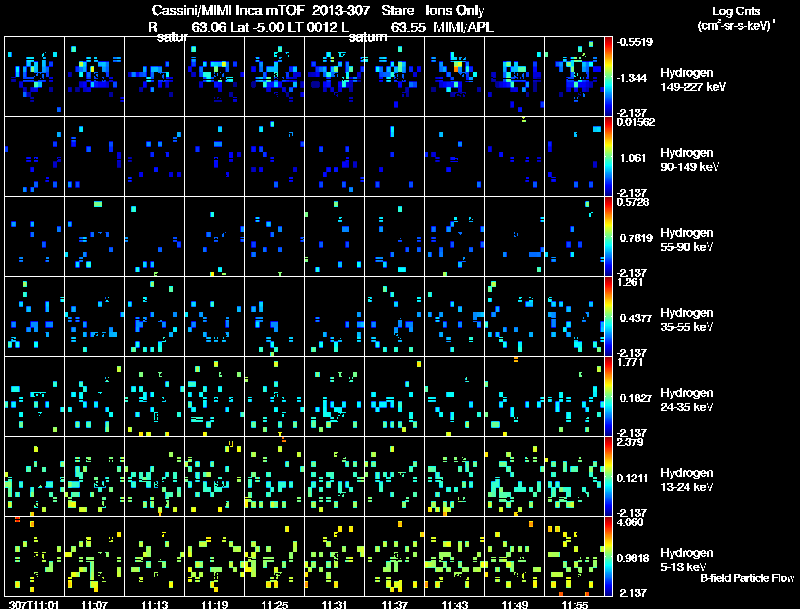Screen dimensions: 800x609
Task: Click the 'B-field Particle Flow' label
Action: [x=747, y=578]
